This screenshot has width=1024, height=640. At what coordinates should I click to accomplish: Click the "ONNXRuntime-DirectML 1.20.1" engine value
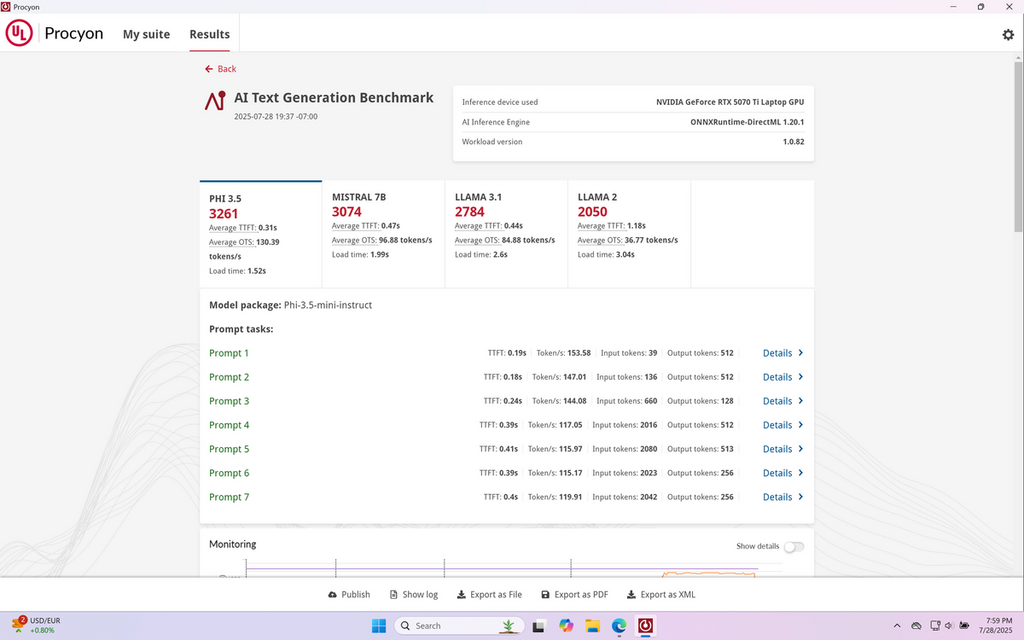747,122
